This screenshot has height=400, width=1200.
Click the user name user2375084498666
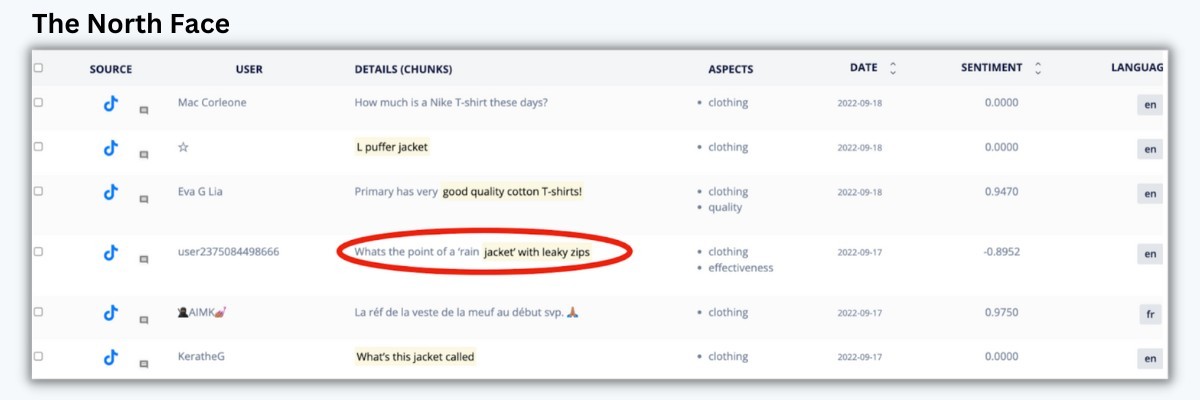228,251
